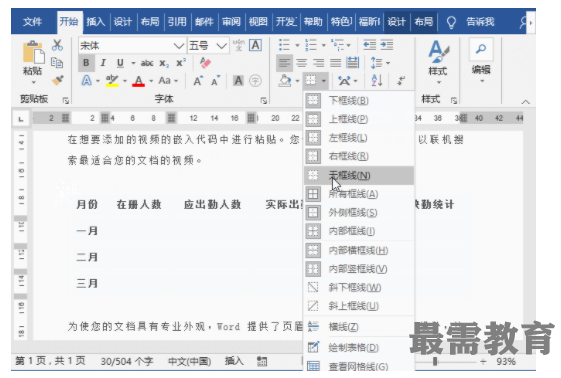This screenshot has width=561, height=378.
Task: Click the 中文(中国) language indicator
Action: click(190, 361)
